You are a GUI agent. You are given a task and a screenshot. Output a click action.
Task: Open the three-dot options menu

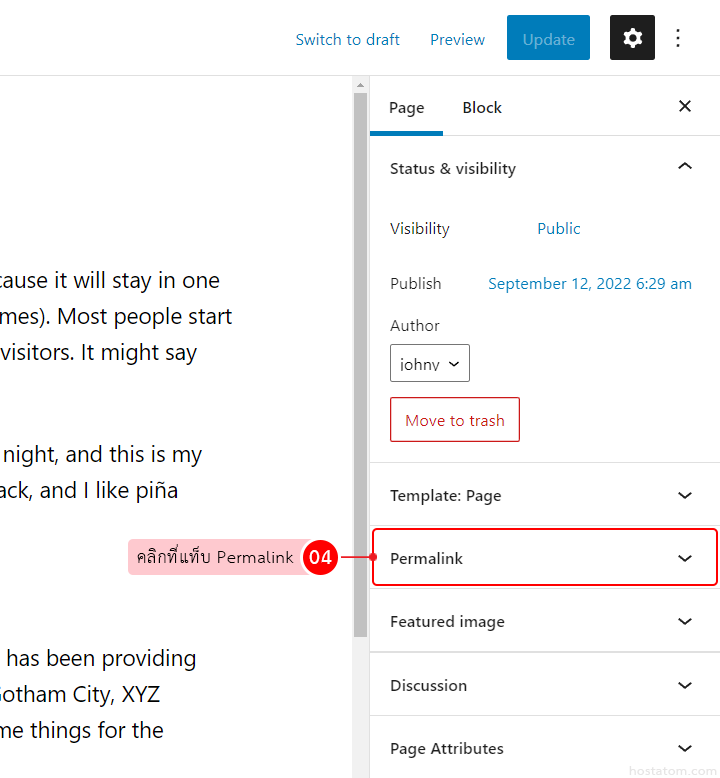coord(678,38)
